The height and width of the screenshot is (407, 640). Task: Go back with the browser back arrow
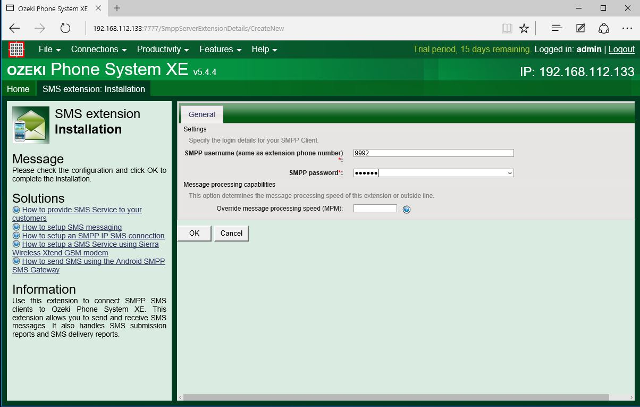[x=15, y=28]
